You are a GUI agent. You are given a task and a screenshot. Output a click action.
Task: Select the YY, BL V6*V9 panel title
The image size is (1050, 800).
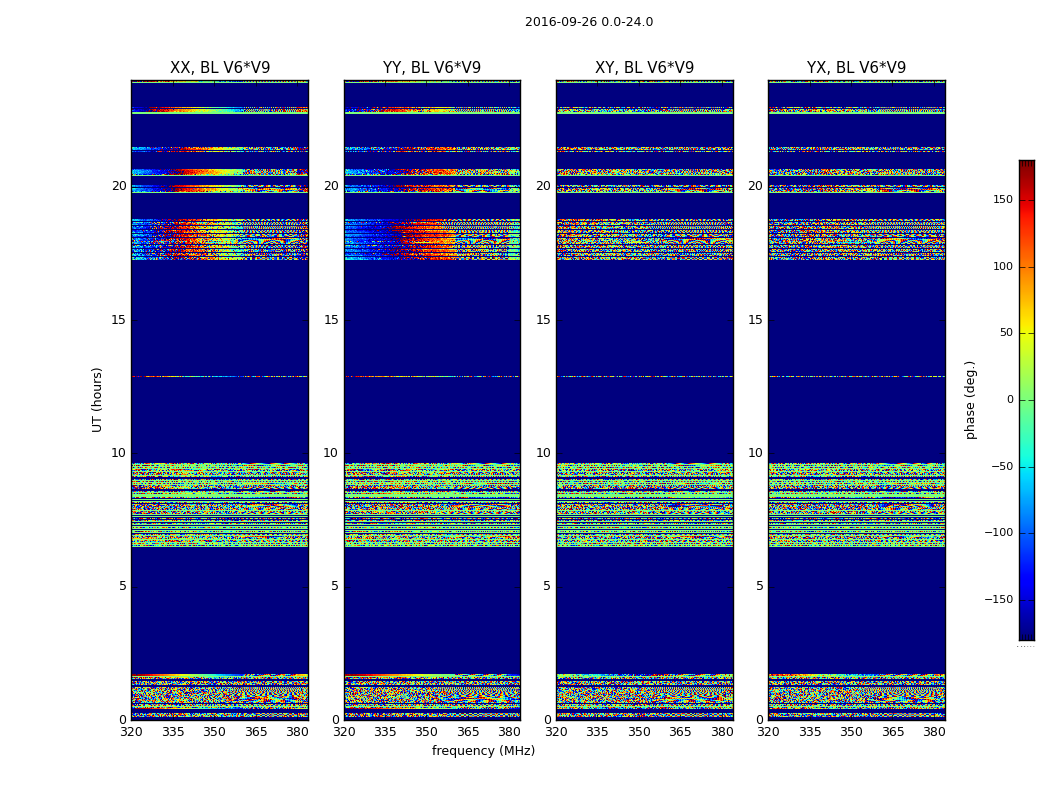(x=432, y=68)
